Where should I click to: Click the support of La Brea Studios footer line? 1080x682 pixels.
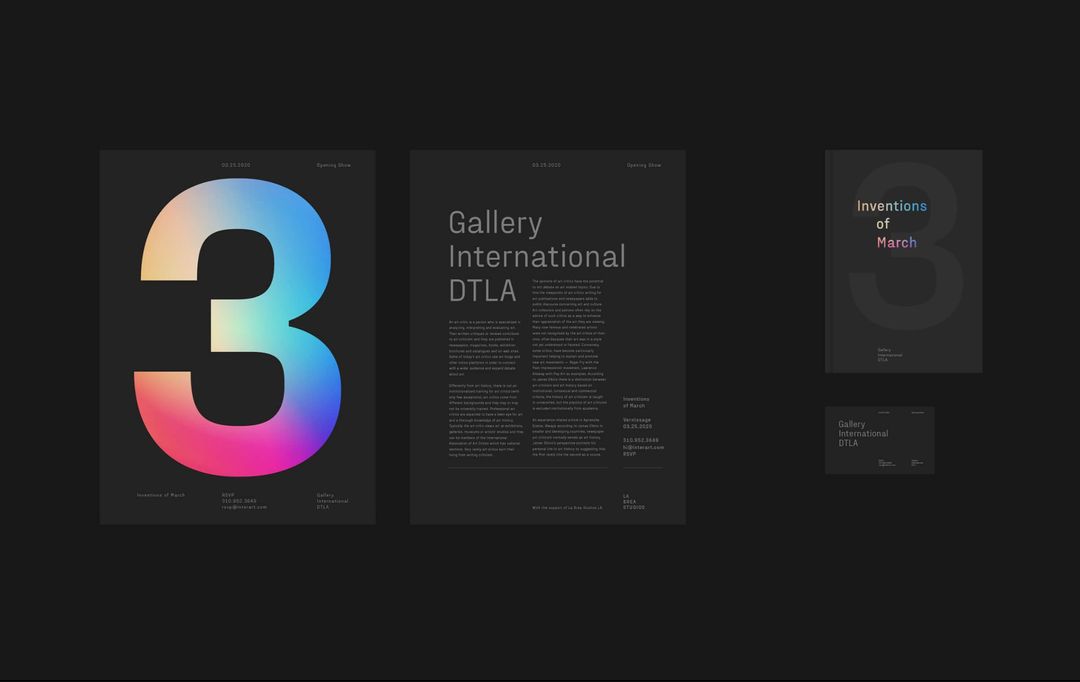tap(567, 507)
